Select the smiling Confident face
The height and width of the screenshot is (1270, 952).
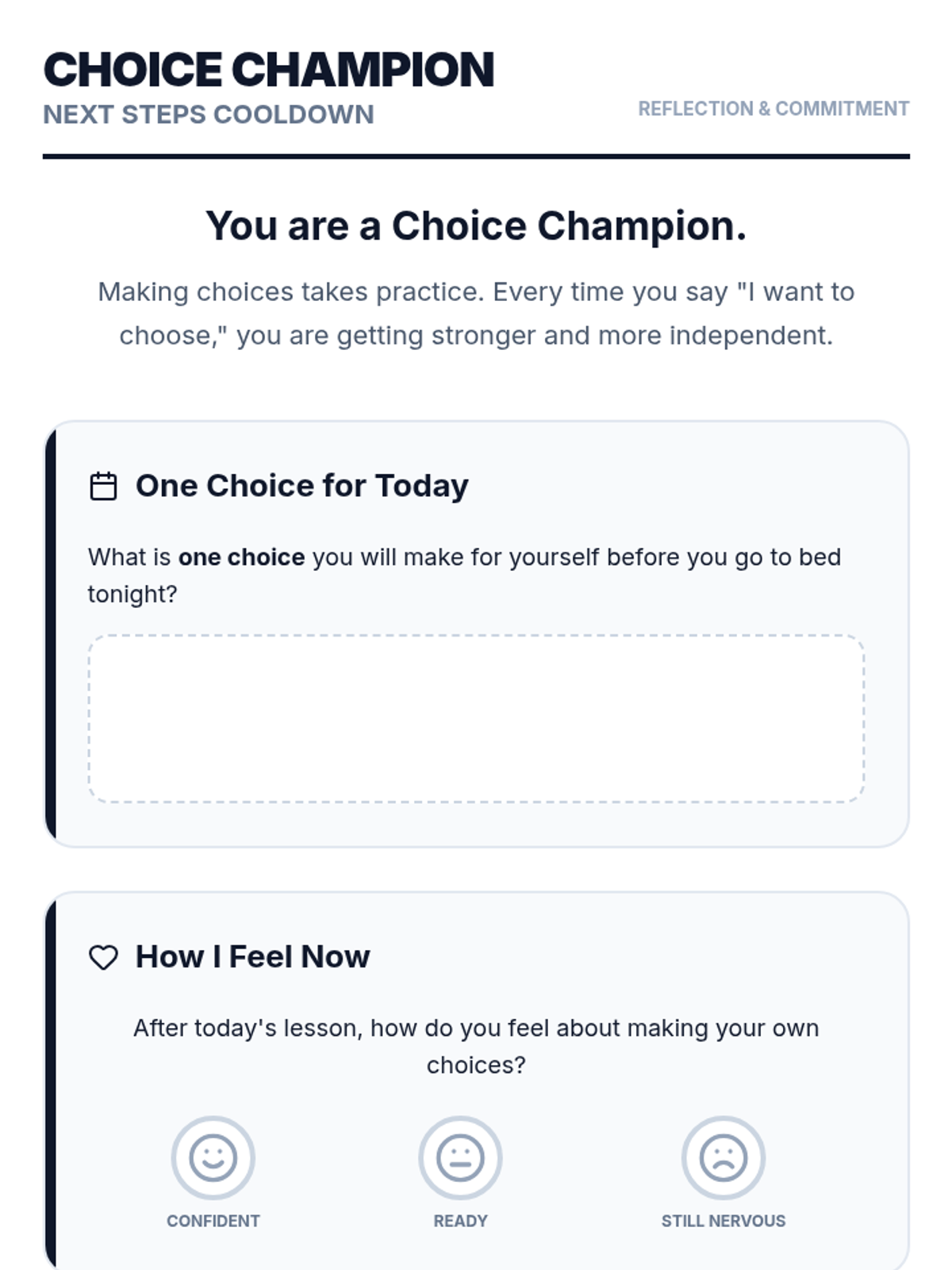click(213, 1157)
